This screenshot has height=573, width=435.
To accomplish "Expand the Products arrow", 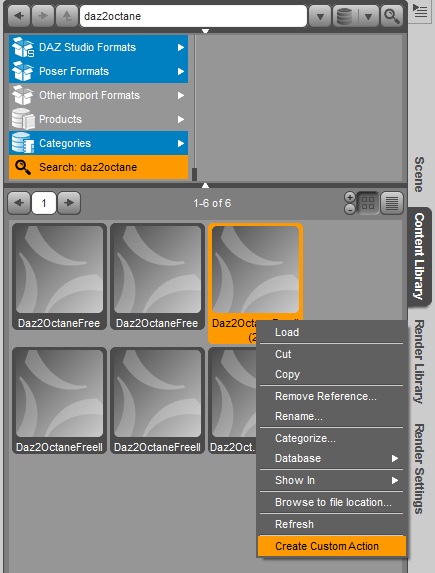I will tap(181, 119).
